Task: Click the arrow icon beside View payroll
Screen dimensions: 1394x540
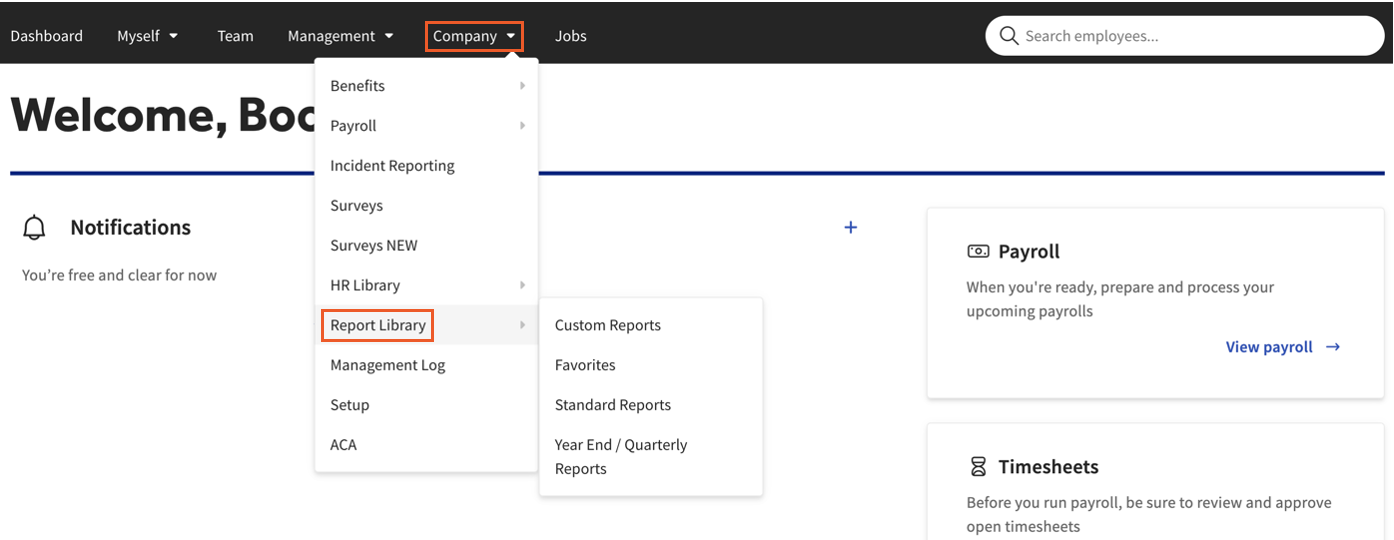Action: pyautogui.click(x=1333, y=347)
